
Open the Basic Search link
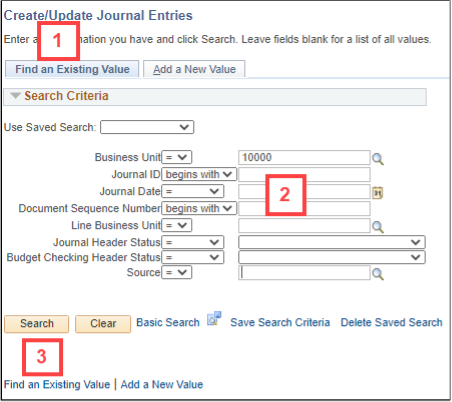(x=168, y=322)
